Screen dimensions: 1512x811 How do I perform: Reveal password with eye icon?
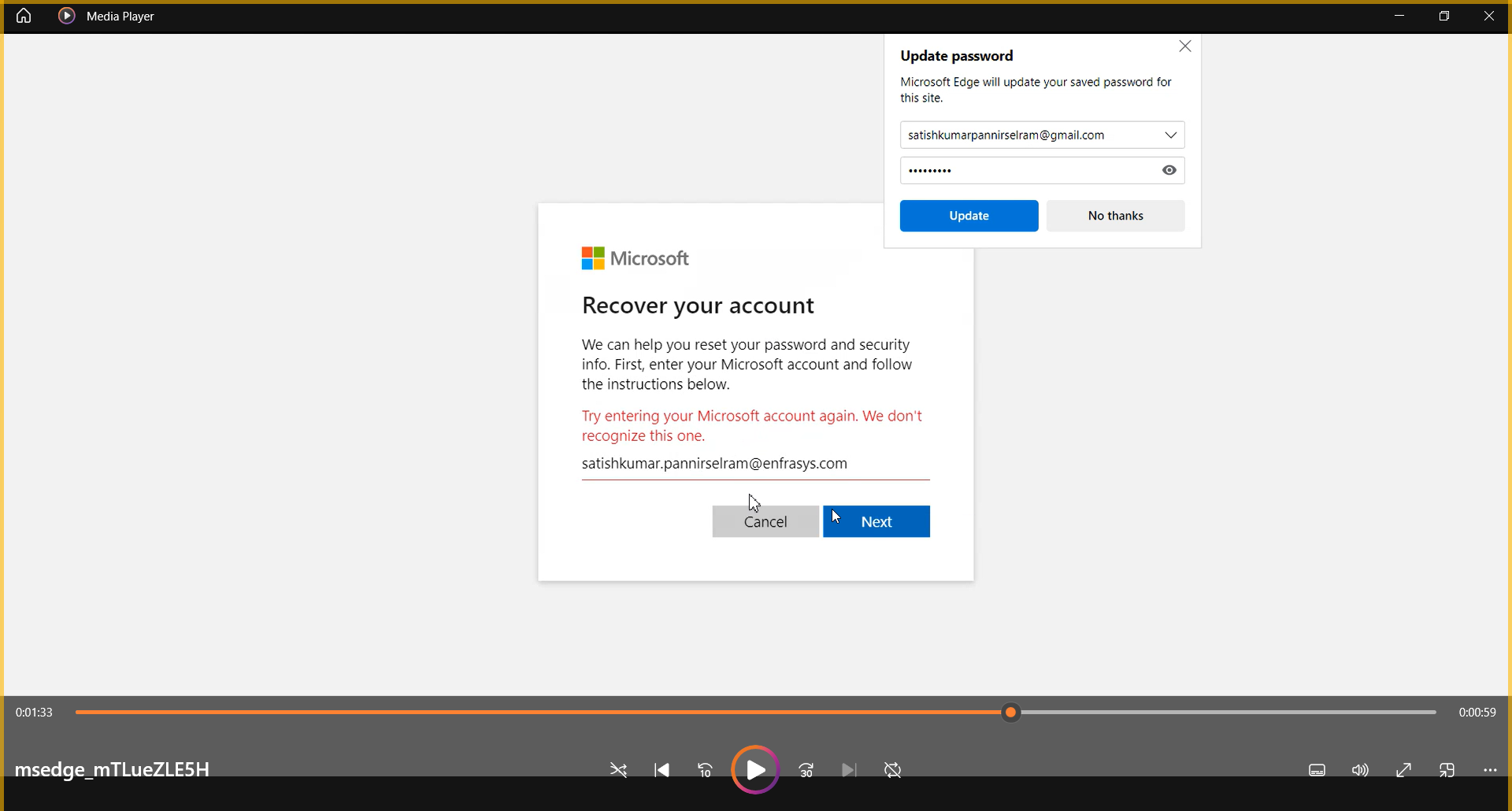pyautogui.click(x=1169, y=170)
